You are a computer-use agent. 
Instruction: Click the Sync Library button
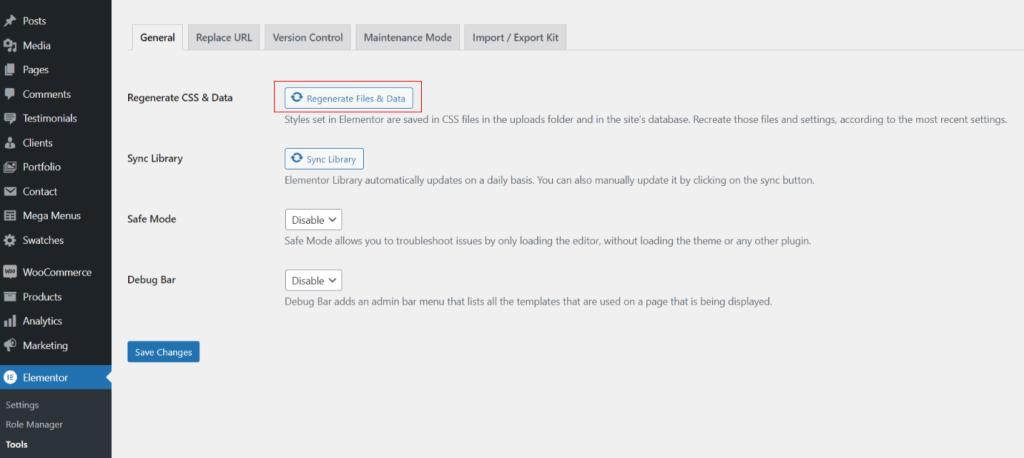coord(324,159)
